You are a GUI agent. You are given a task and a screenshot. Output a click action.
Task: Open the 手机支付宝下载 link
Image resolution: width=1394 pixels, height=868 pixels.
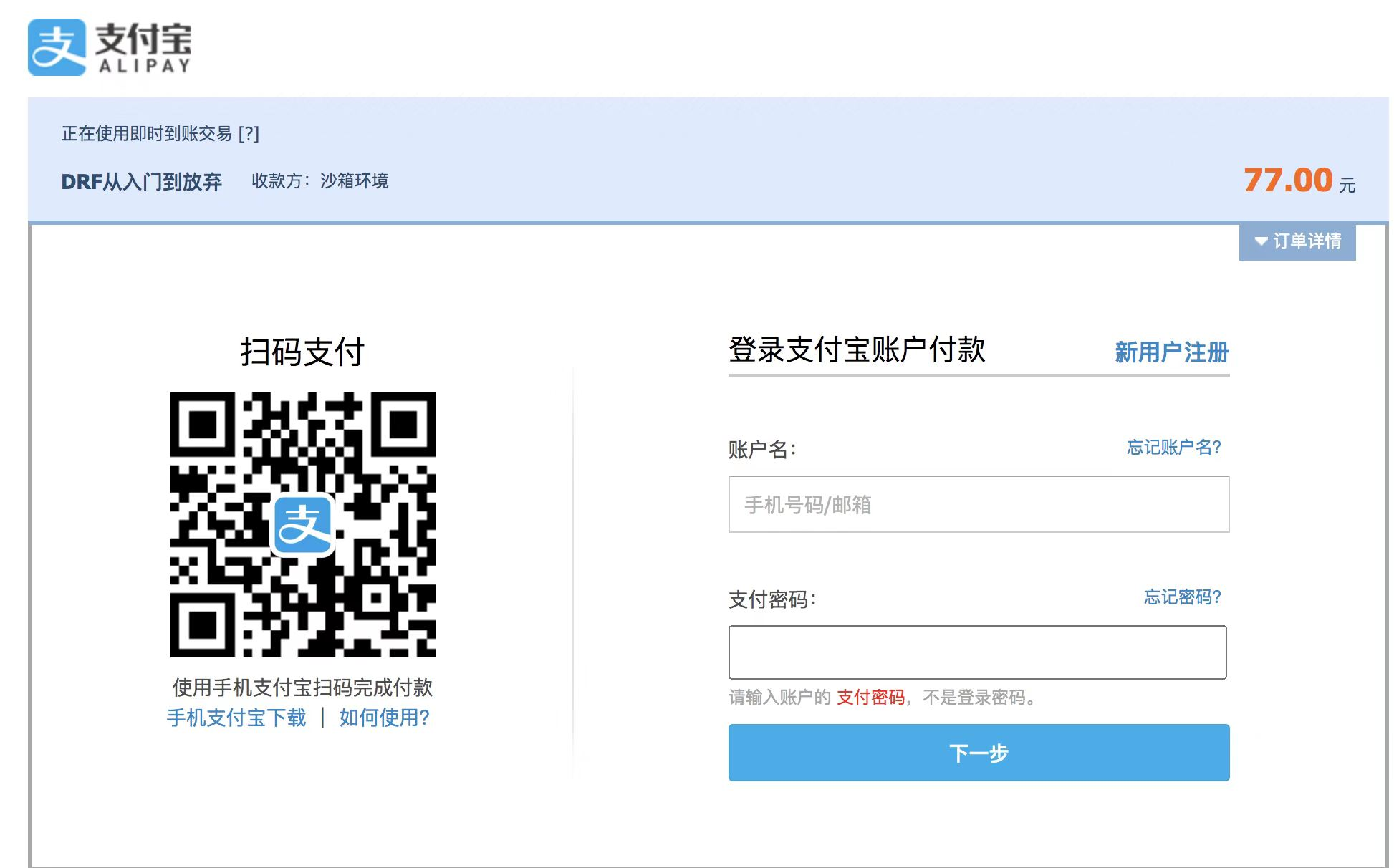click(236, 718)
